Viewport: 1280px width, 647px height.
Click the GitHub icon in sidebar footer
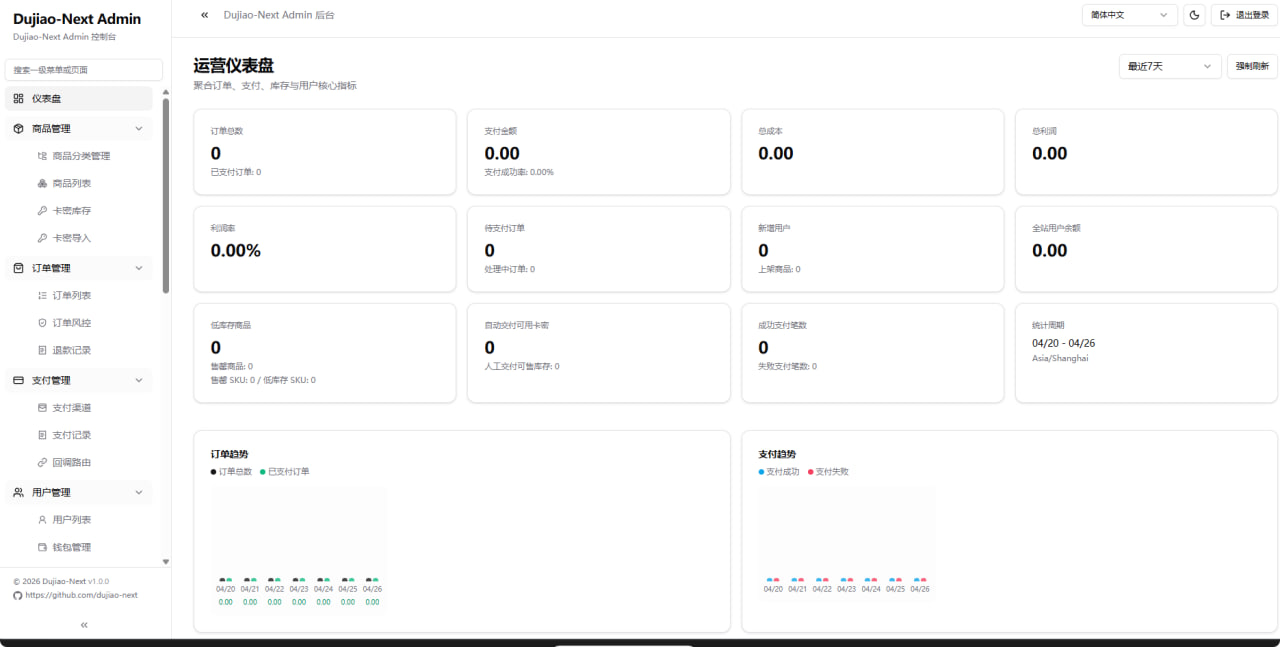click(17, 595)
